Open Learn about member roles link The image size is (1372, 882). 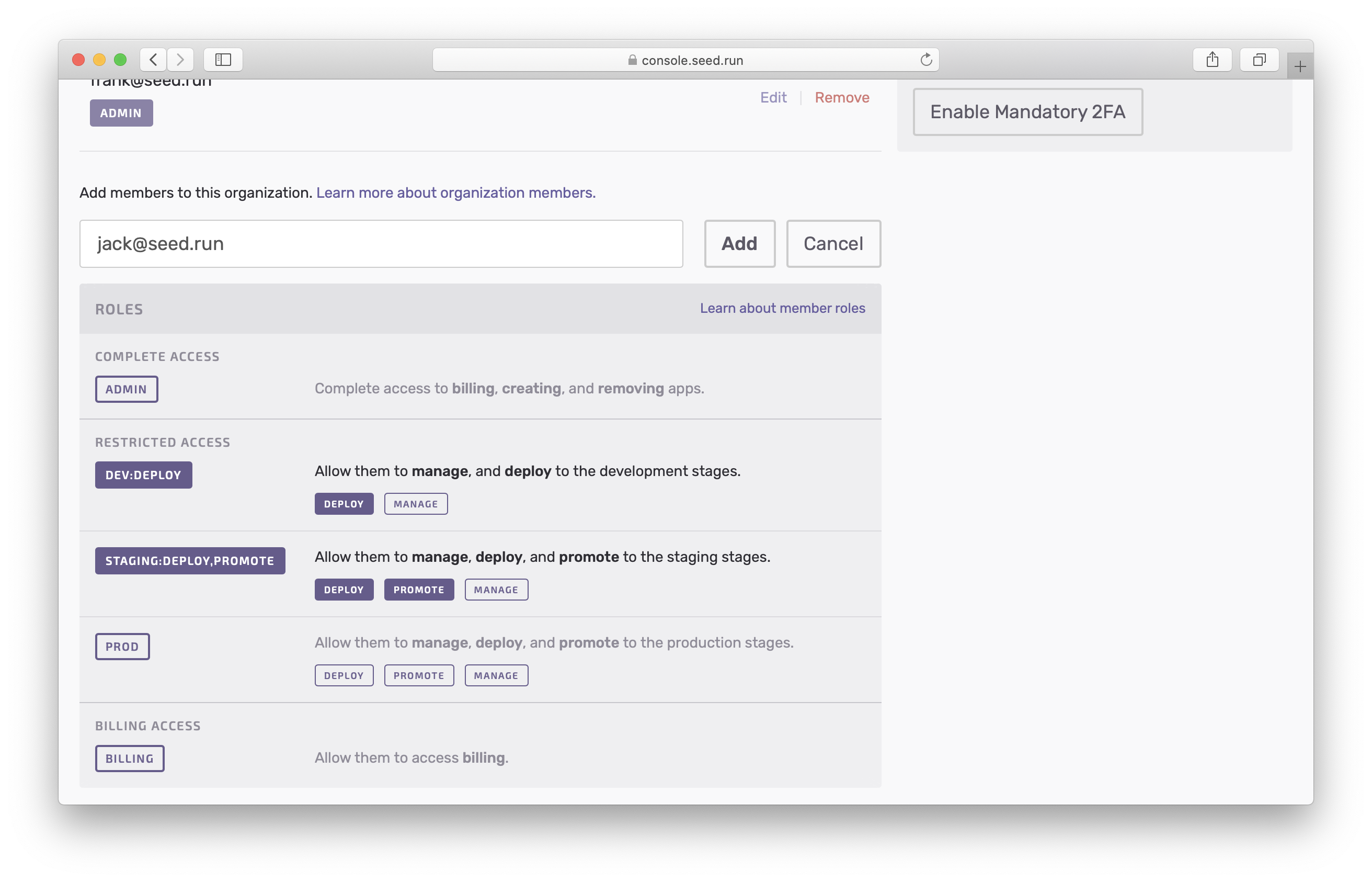782,308
